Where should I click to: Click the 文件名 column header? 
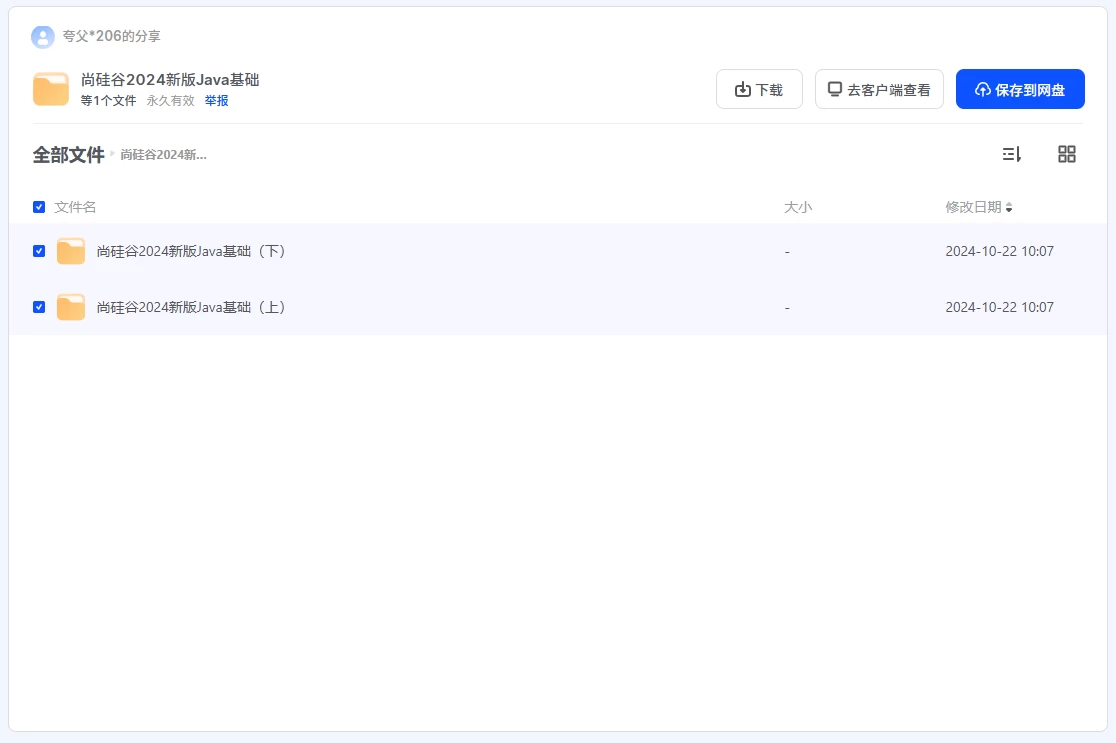tap(75, 207)
